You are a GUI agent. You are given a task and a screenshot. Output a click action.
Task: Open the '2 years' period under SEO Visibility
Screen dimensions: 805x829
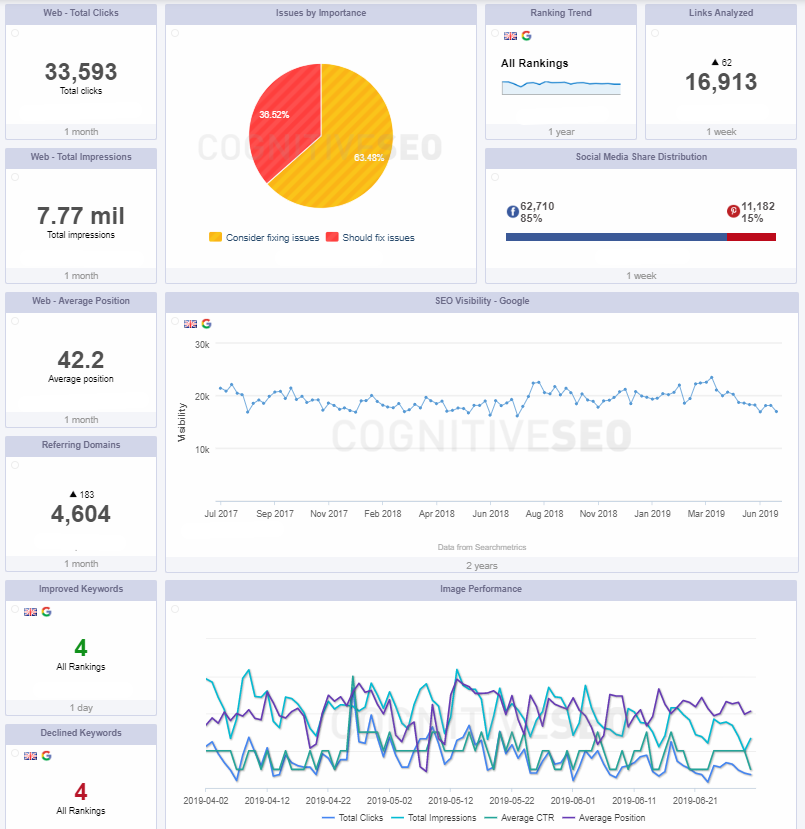pyautogui.click(x=481, y=565)
